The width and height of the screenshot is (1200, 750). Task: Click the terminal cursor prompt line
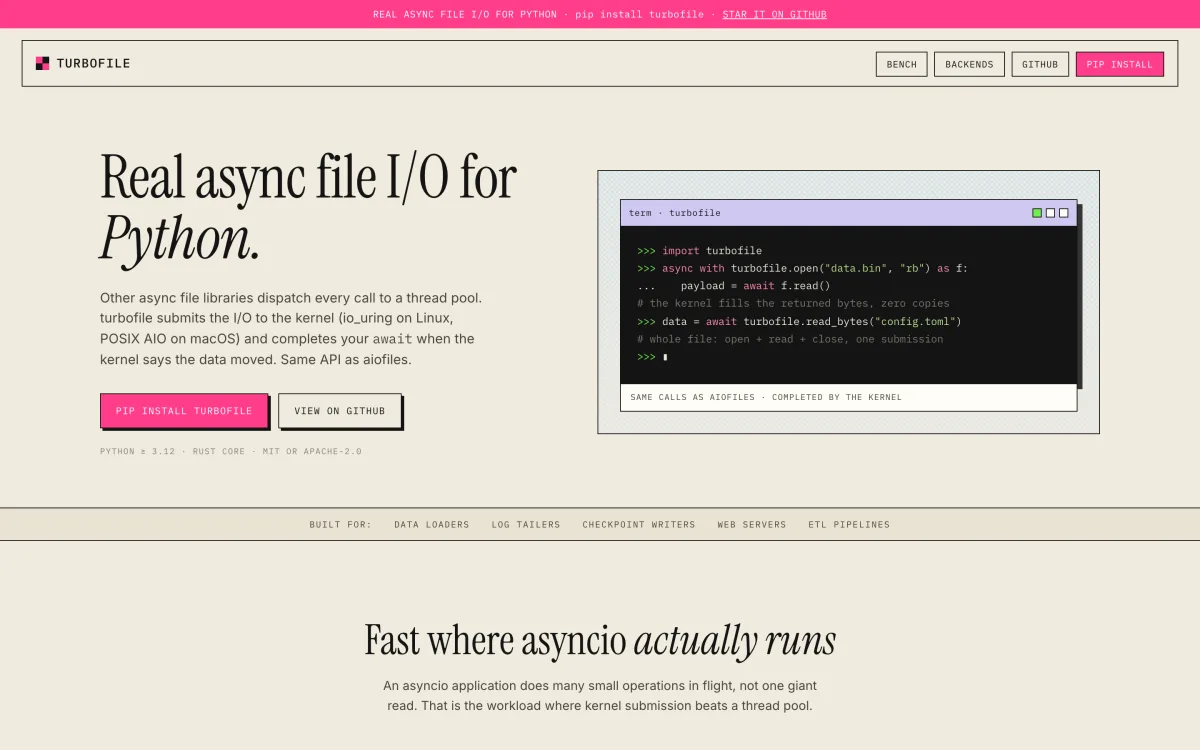tap(652, 357)
